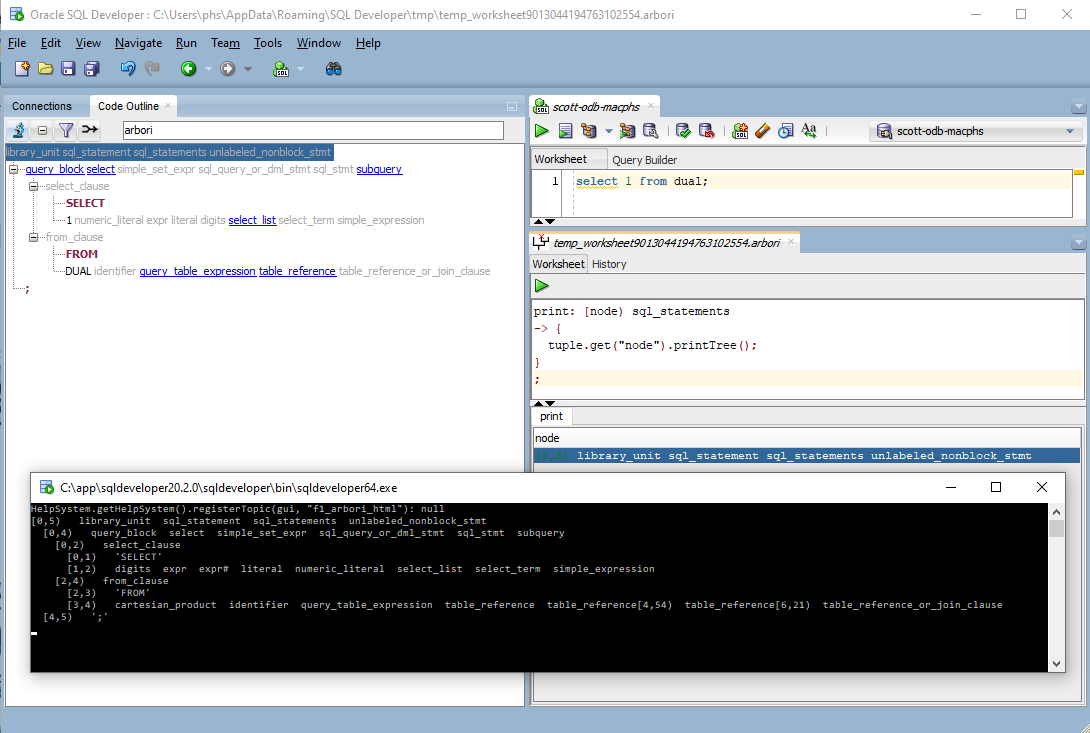Clear the worksheet with the eraser icon
This screenshot has width=1090, height=733.
coord(763,131)
